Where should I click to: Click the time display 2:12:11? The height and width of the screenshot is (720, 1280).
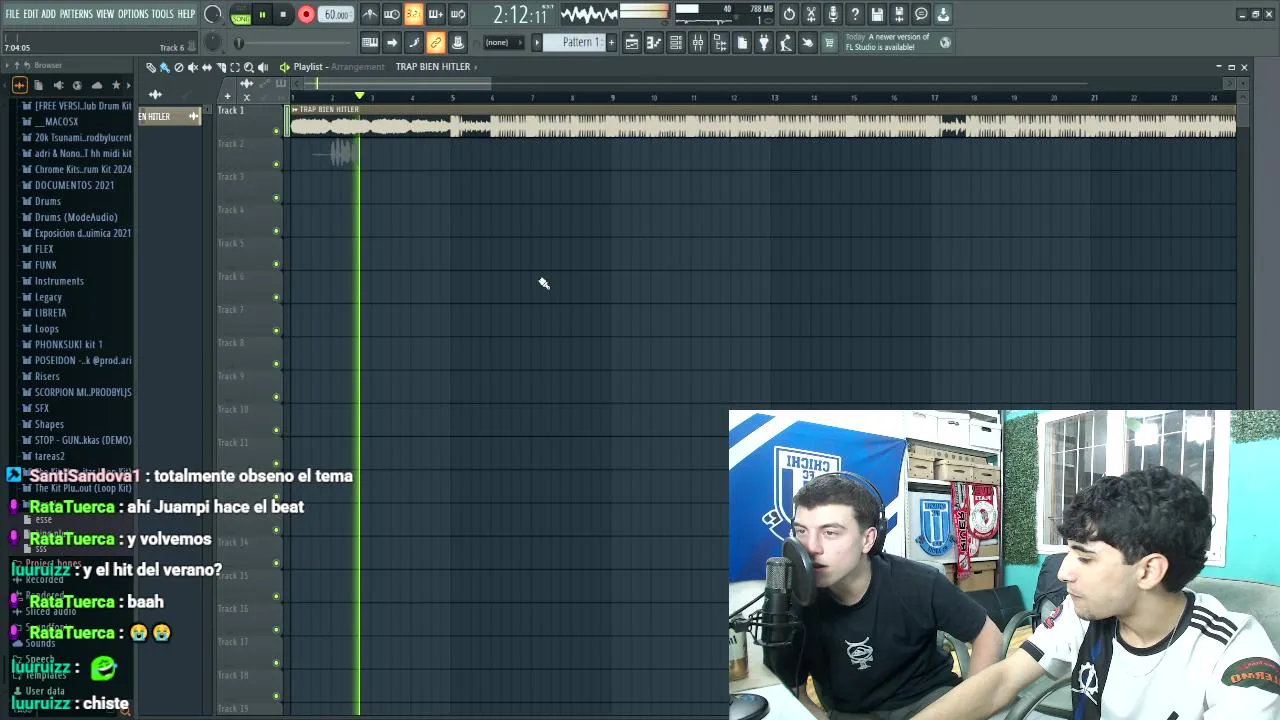521,15
